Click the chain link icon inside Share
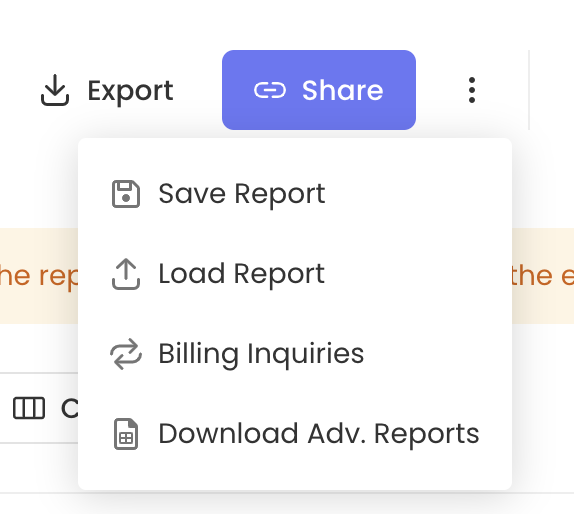The height and width of the screenshot is (514, 574). coord(270,90)
